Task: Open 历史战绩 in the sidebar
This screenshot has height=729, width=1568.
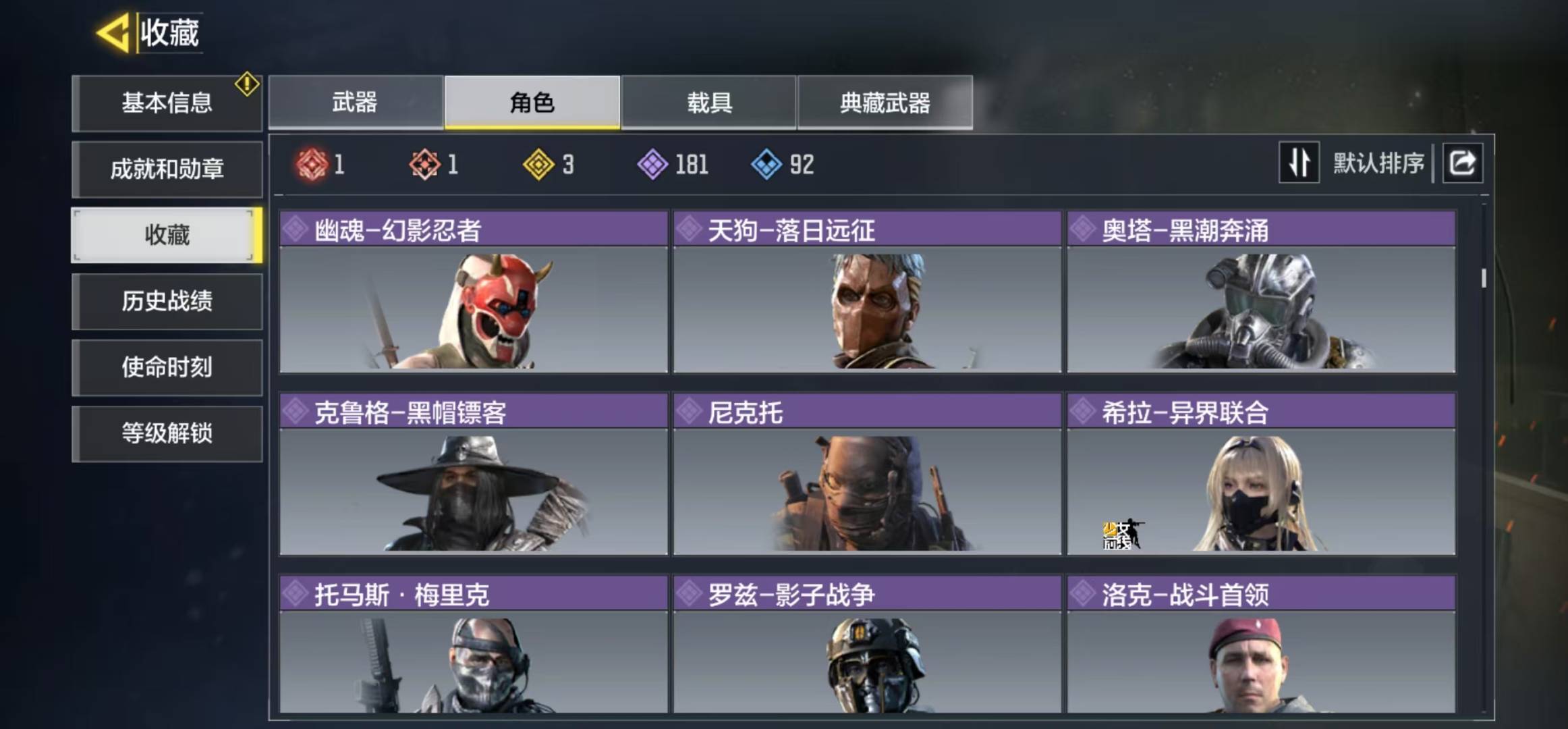Action: [167, 301]
